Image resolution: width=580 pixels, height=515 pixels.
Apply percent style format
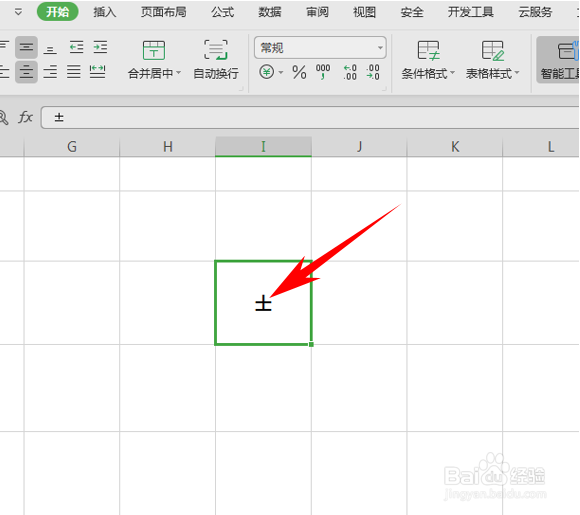click(299, 72)
